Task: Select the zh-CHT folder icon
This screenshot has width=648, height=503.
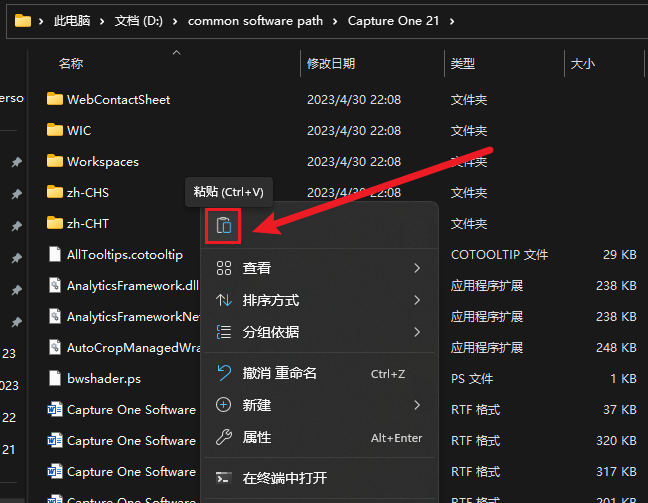Action: click(55, 223)
